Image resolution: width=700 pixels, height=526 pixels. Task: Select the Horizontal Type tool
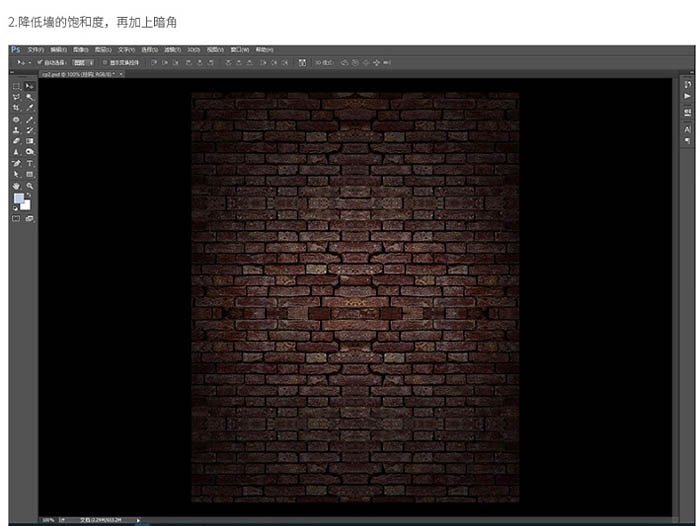pos(29,163)
